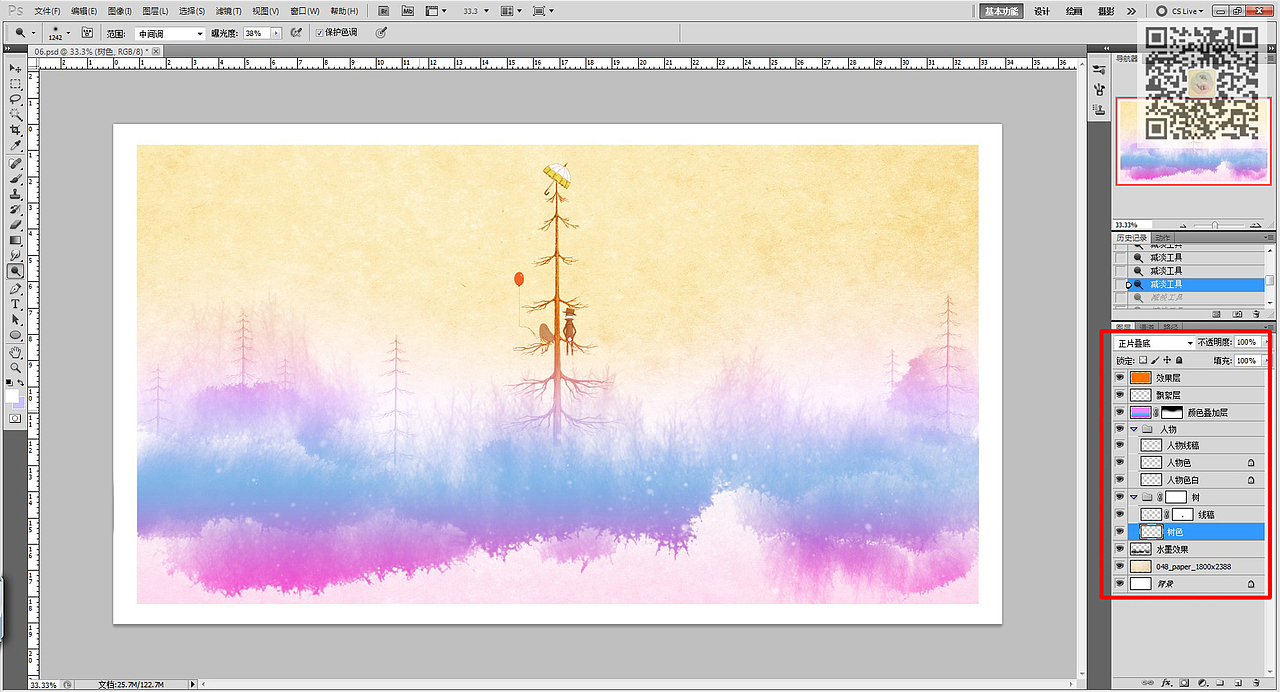Toggle the 保护色调 checkbox
Screen dimensions: 1280x692
click(320, 33)
